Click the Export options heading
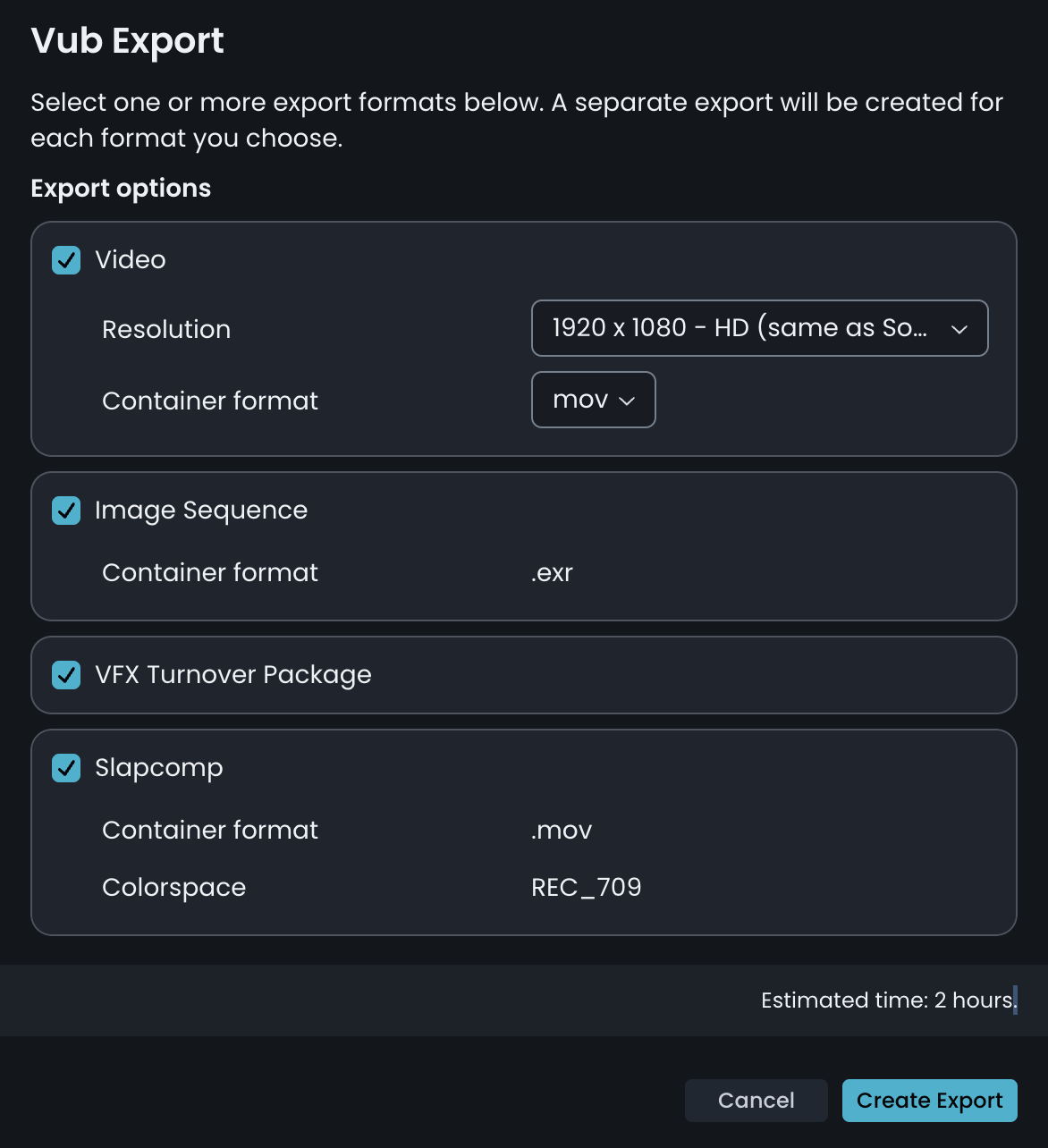 coord(121,189)
